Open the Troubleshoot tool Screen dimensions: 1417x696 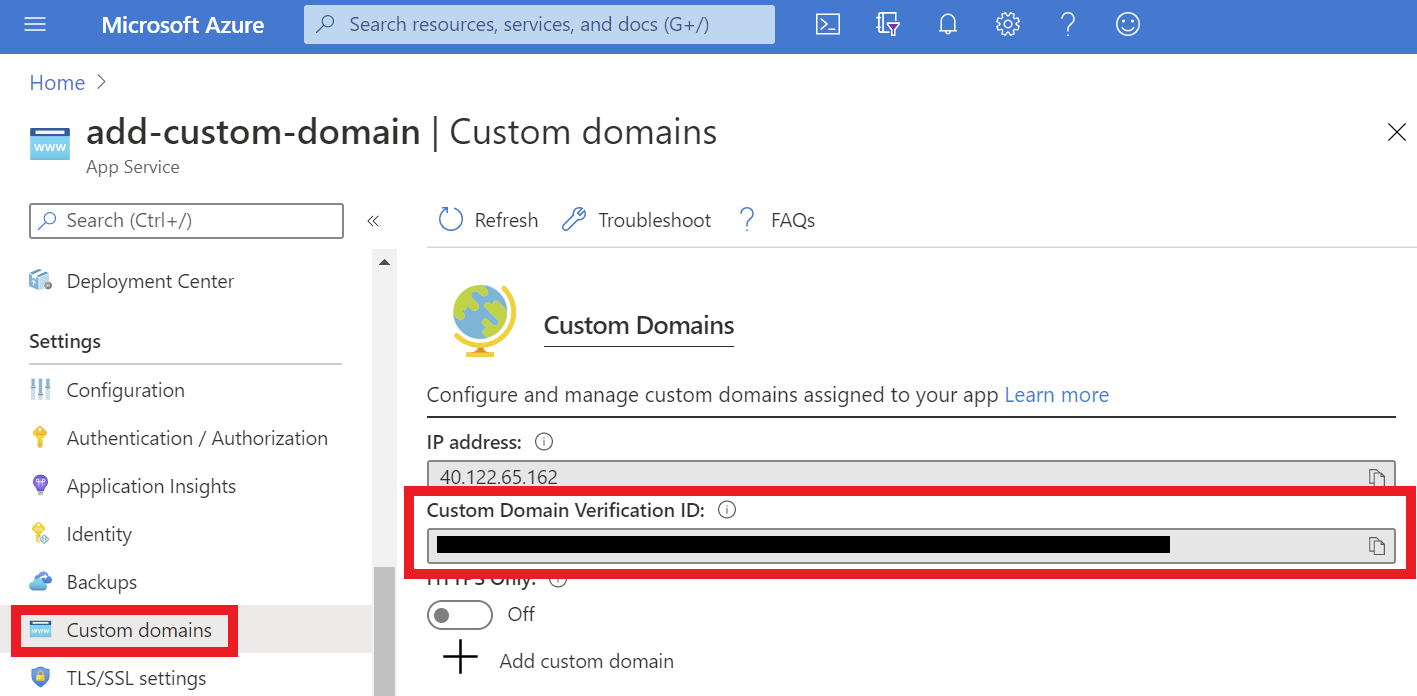pos(636,219)
